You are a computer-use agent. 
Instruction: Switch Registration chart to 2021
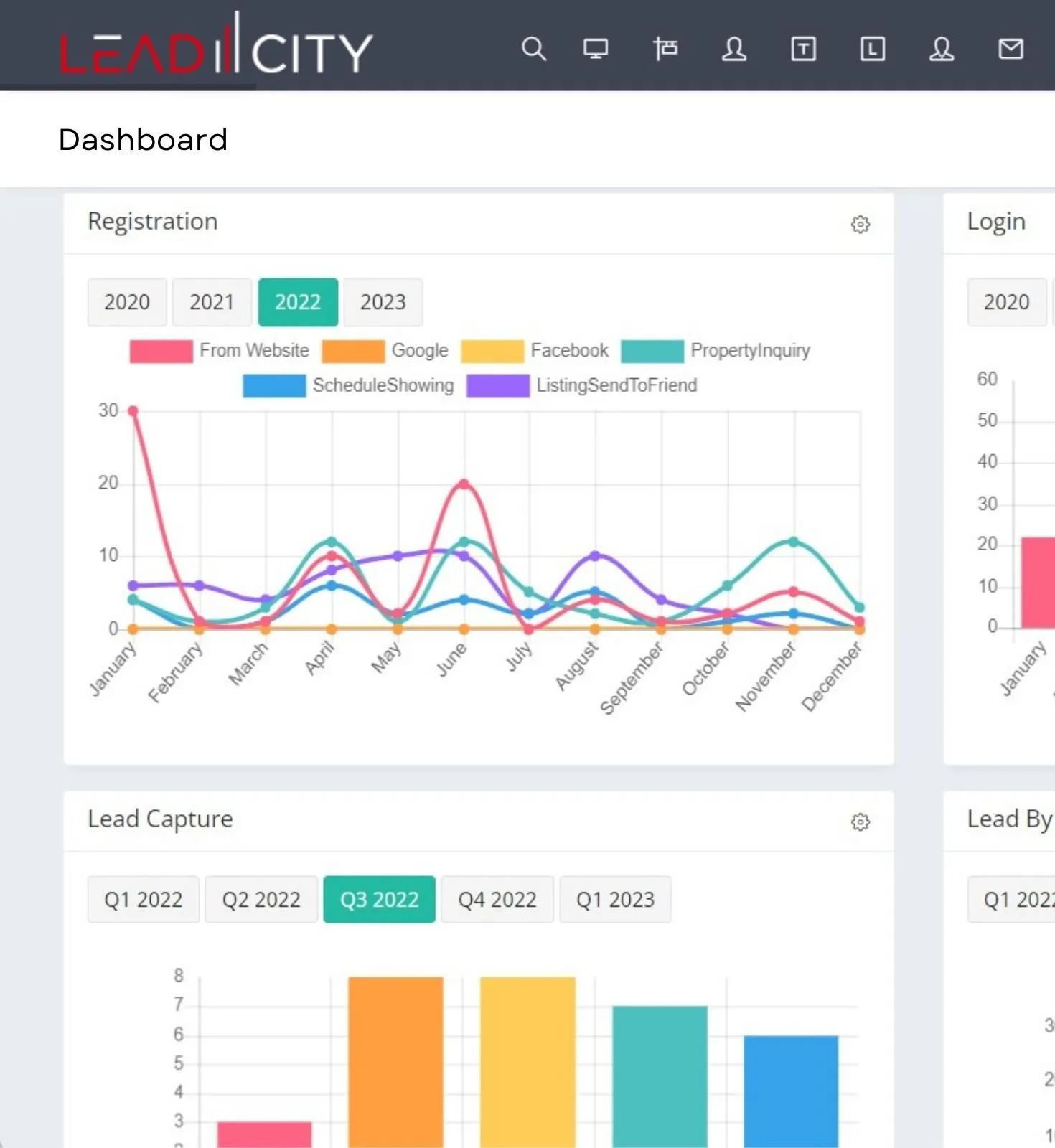(x=212, y=302)
